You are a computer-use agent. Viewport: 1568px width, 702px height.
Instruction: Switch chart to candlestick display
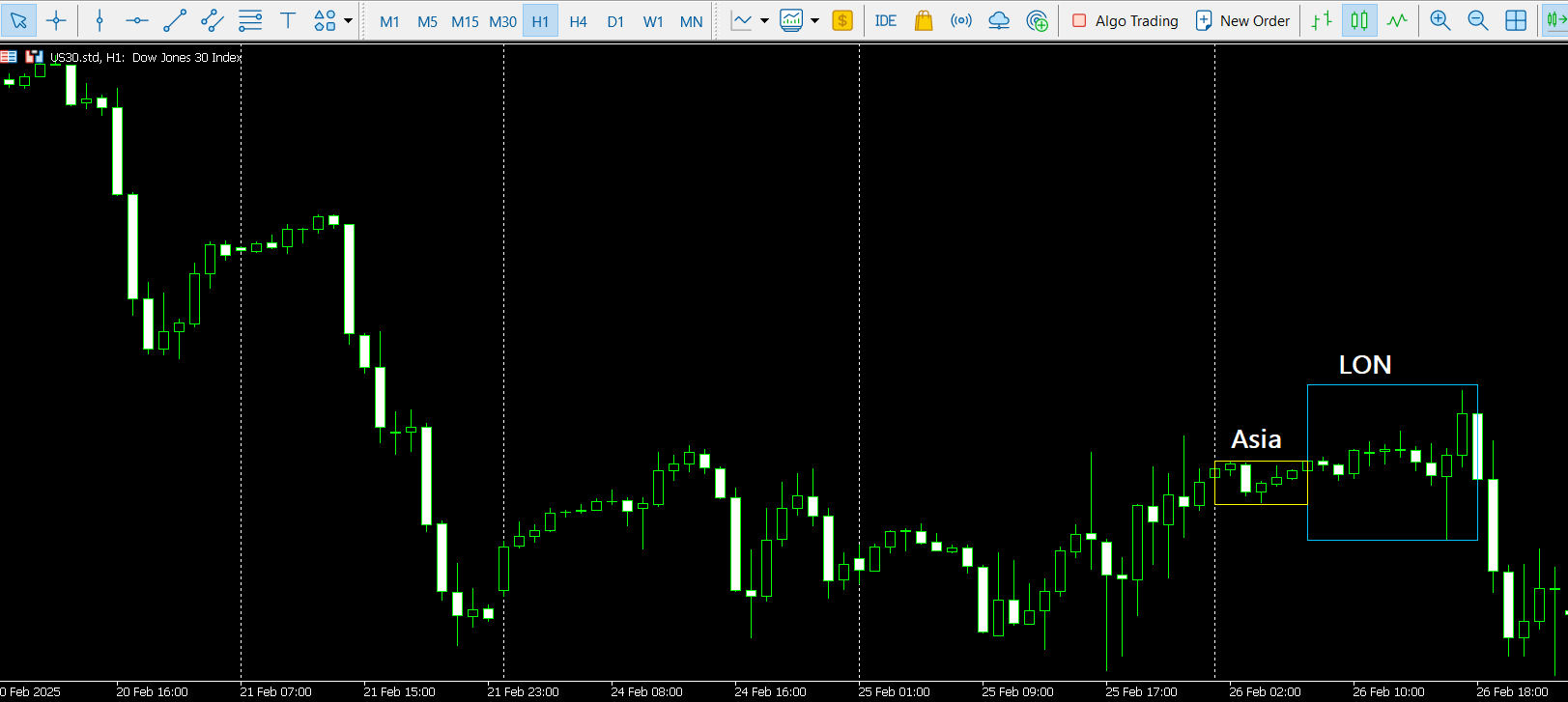pyautogui.click(x=1359, y=20)
